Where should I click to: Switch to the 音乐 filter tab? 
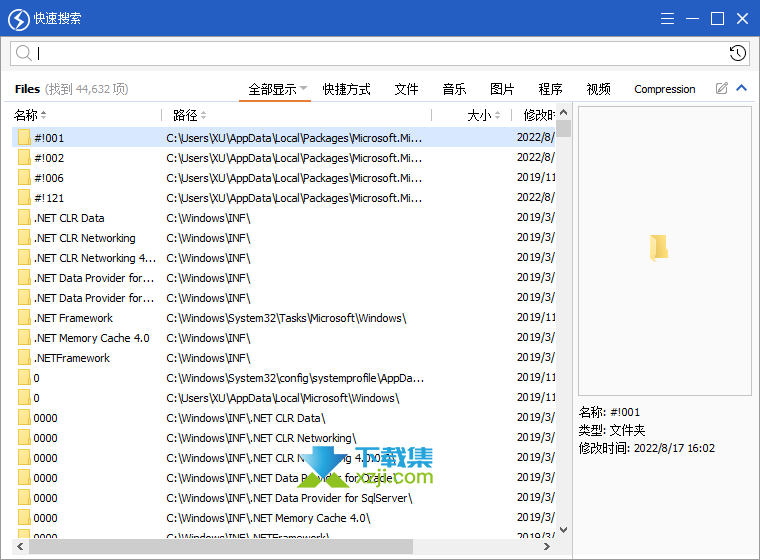point(454,89)
